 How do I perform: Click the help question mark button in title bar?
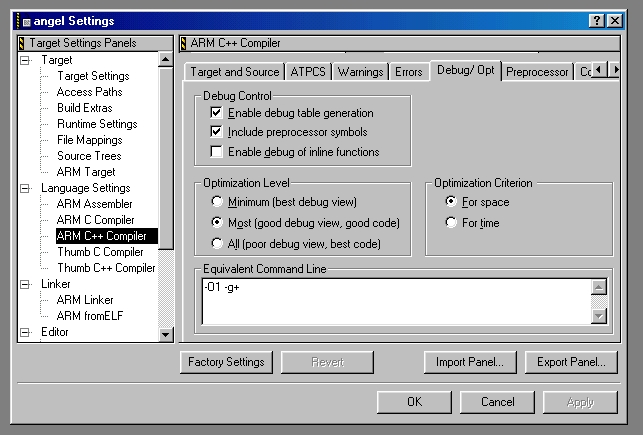click(x=597, y=20)
